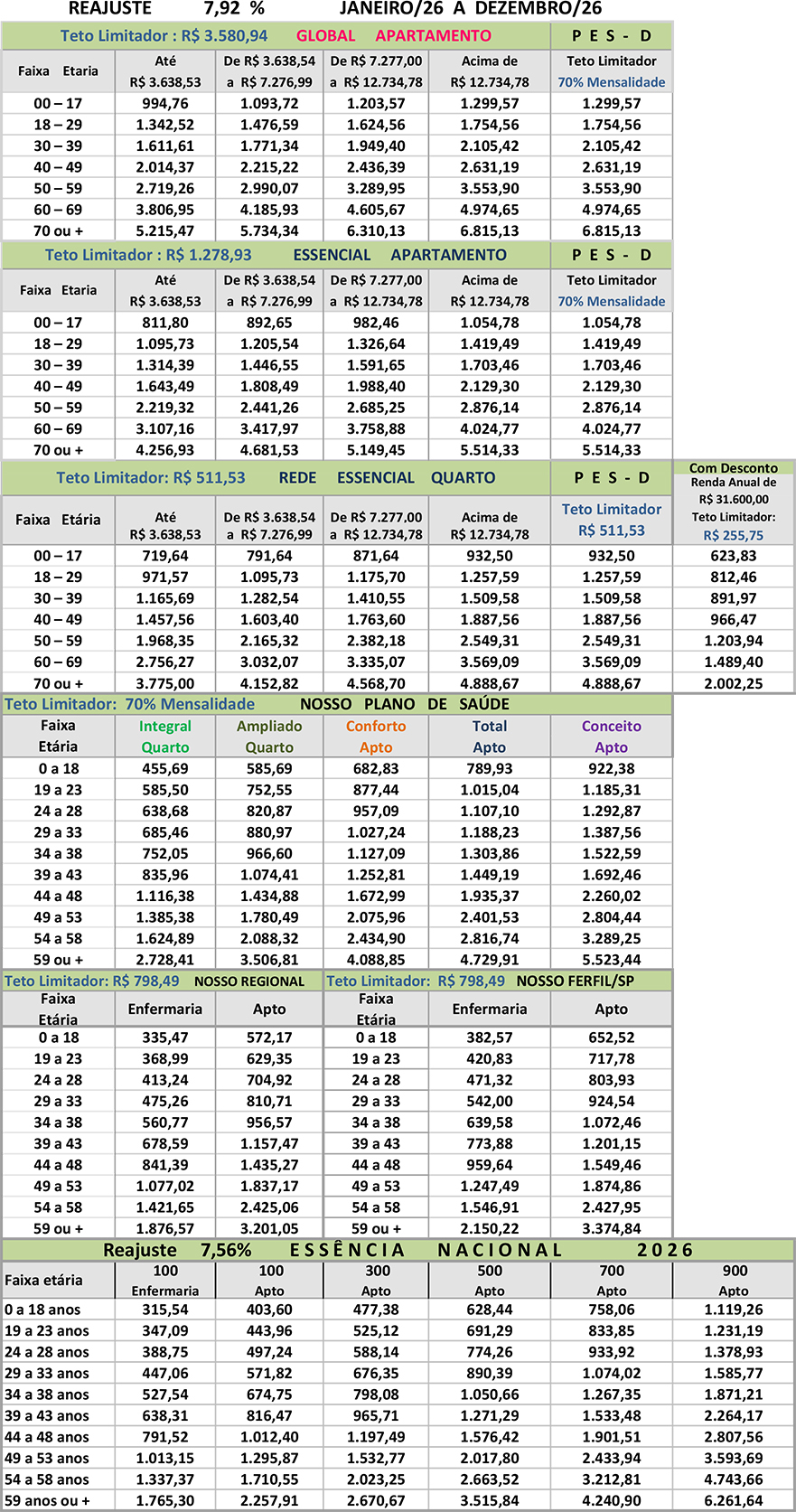Click the 'NOSSO PLANO DE SAÚDE' header

404,704
